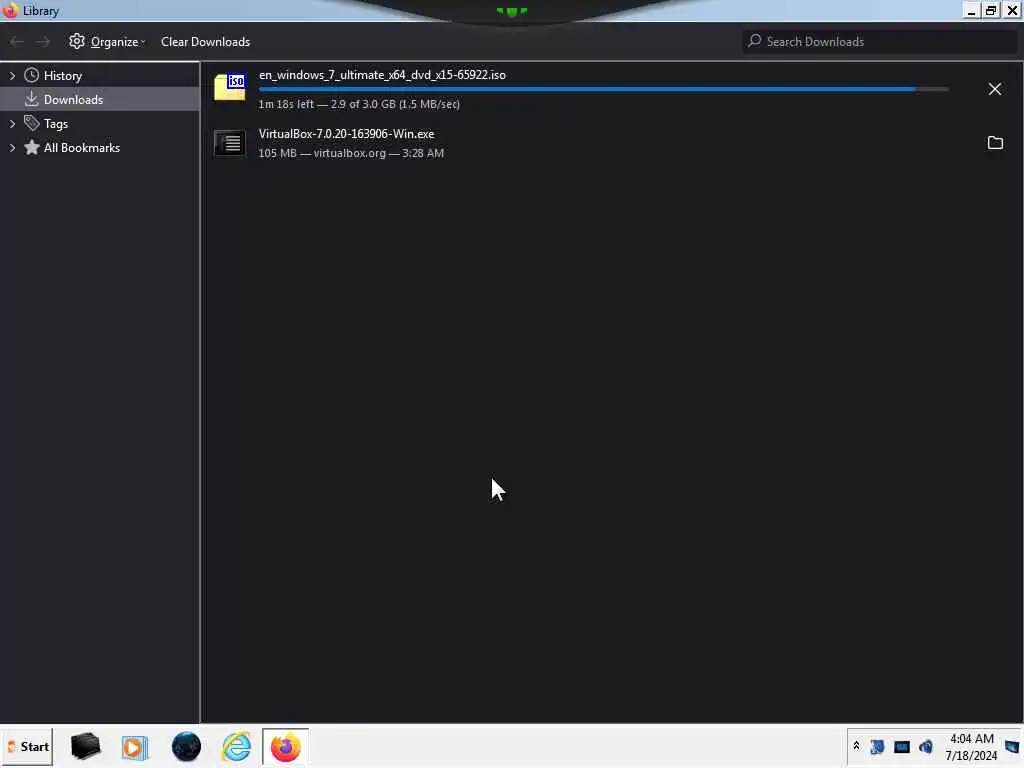Click the taskbar clock showing 4:04 AM
Screen dimensions: 1024x768
[972, 746]
